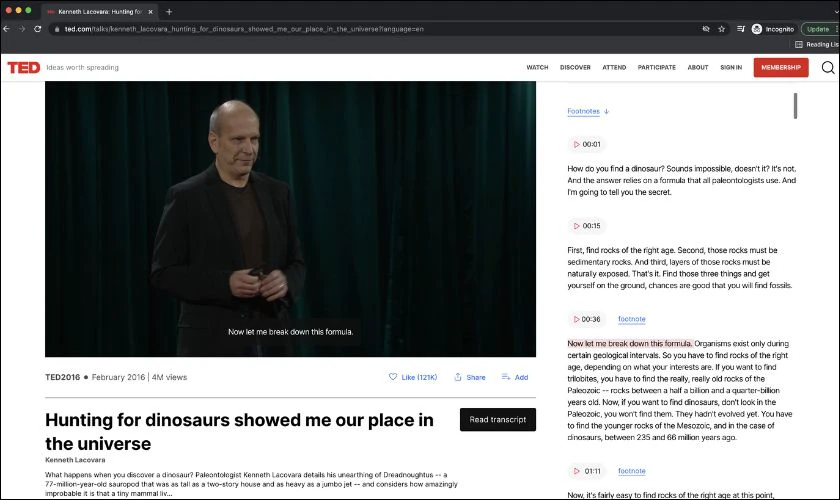Click the red MEMBERSHIP button
Viewport: 840px width, 500px height.
(781, 68)
